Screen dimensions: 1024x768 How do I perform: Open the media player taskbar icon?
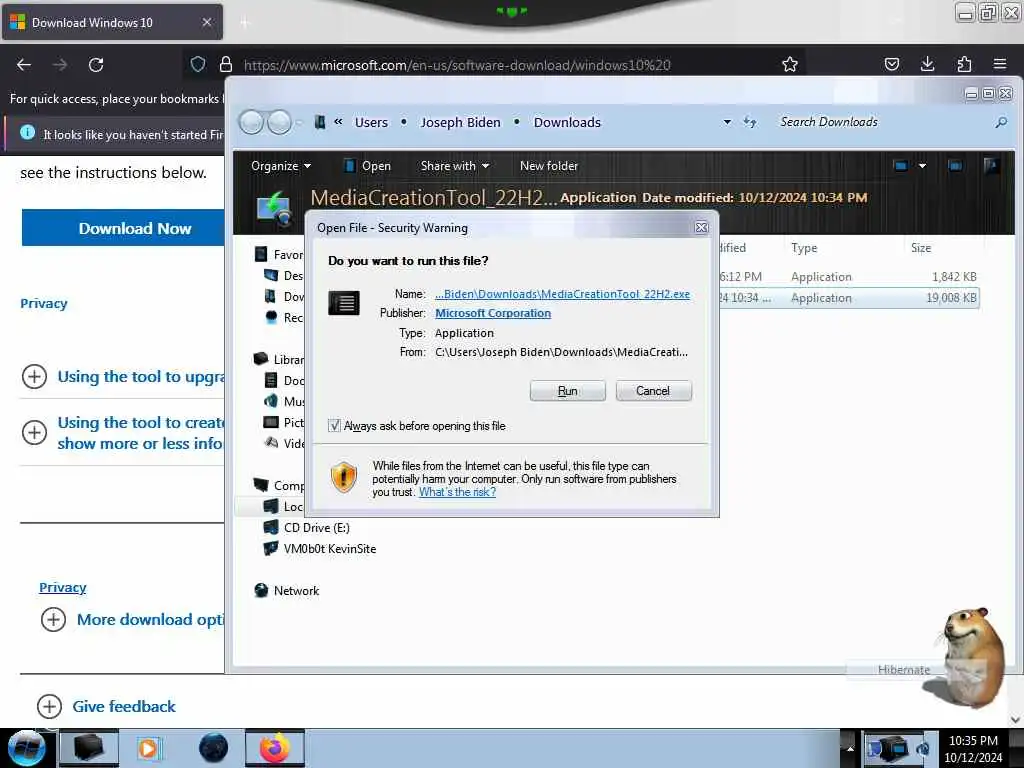click(x=148, y=748)
